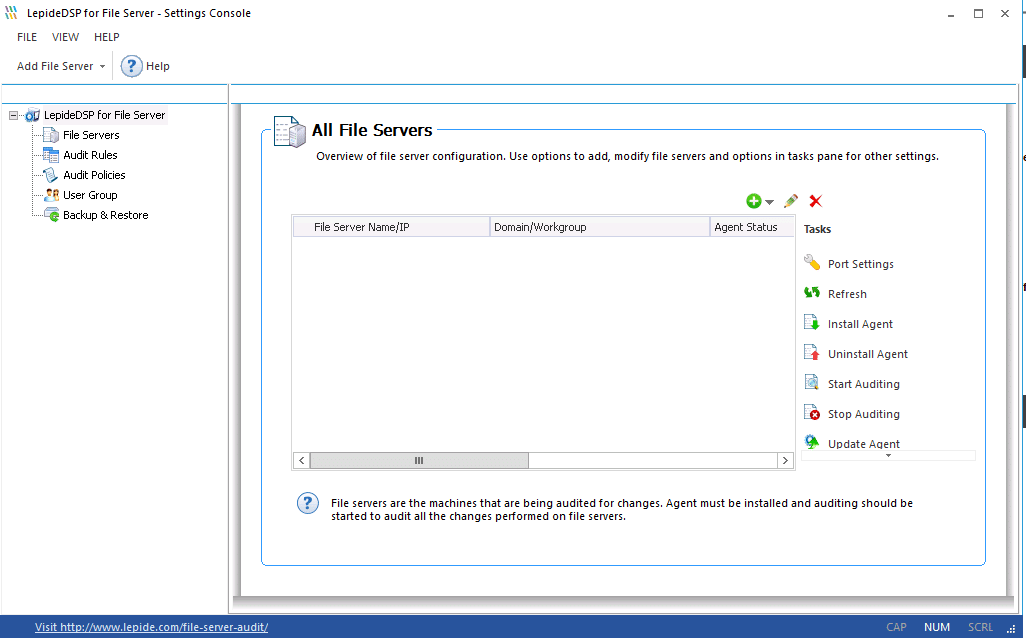Click the Start Auditing task link
The image size is (1026, 638).
pyautogui.click(x=864, y=385)
